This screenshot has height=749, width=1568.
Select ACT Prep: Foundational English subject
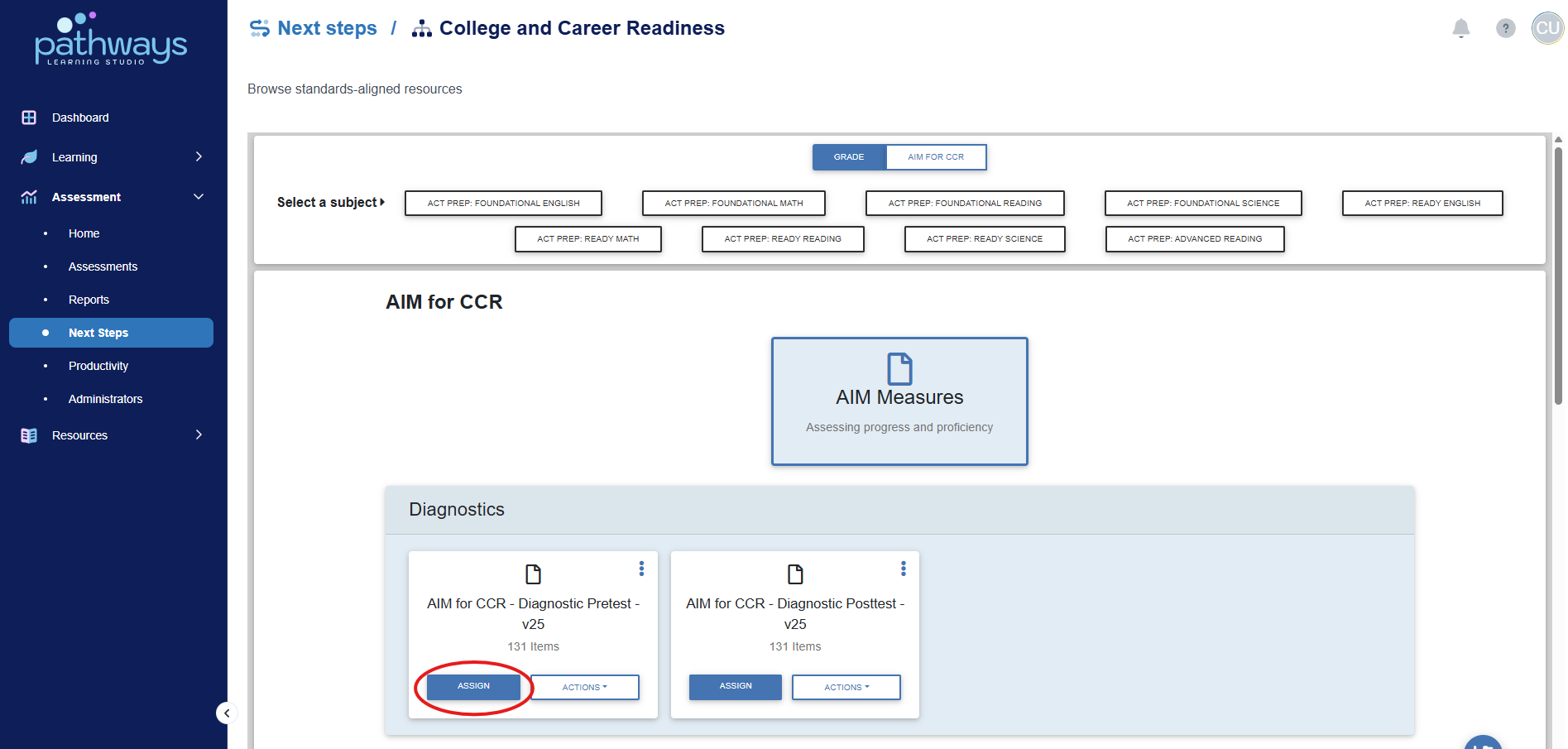(x=503, y=203)
